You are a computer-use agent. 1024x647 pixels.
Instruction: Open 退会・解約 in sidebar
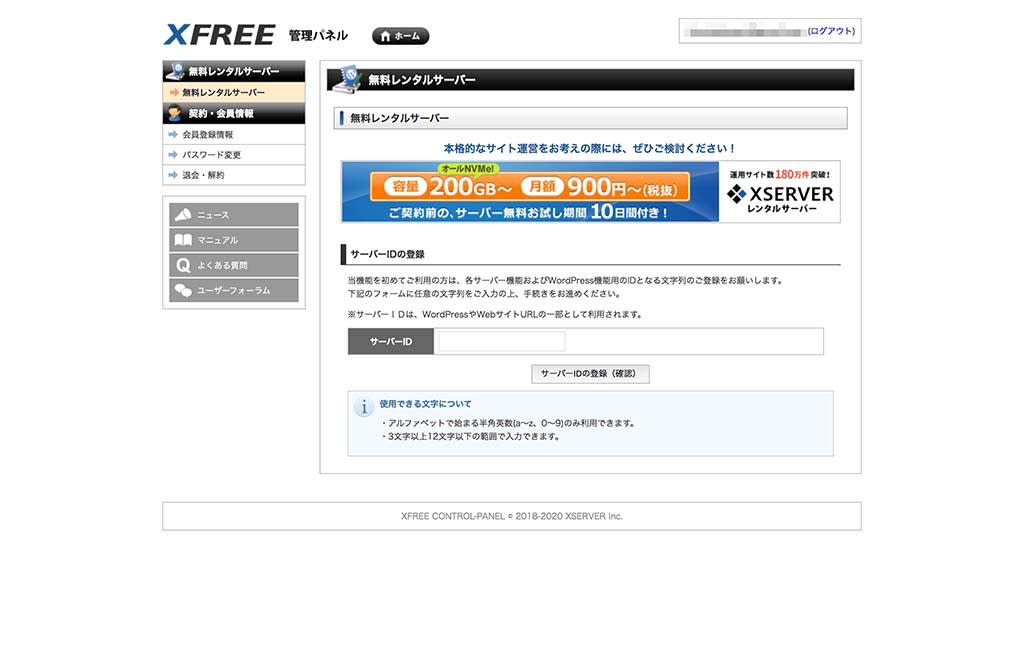[x=234, y=175]
